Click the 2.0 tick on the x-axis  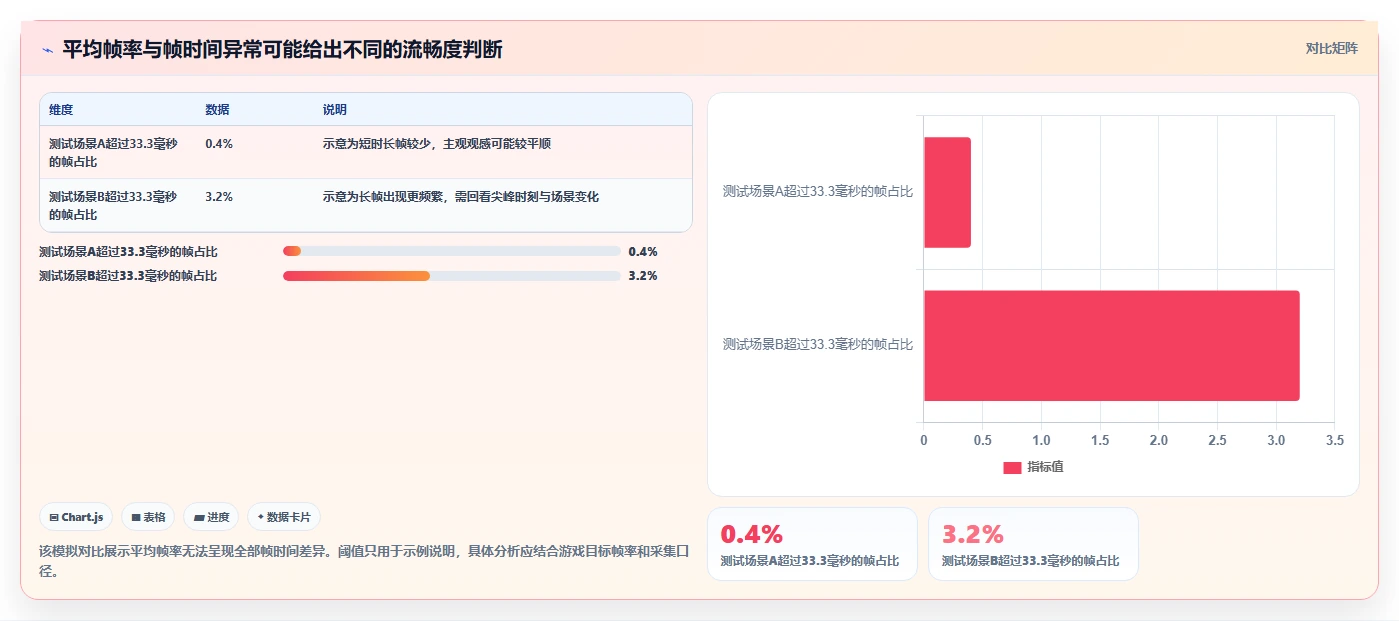pyautogui.click(x=1159, y=440)
